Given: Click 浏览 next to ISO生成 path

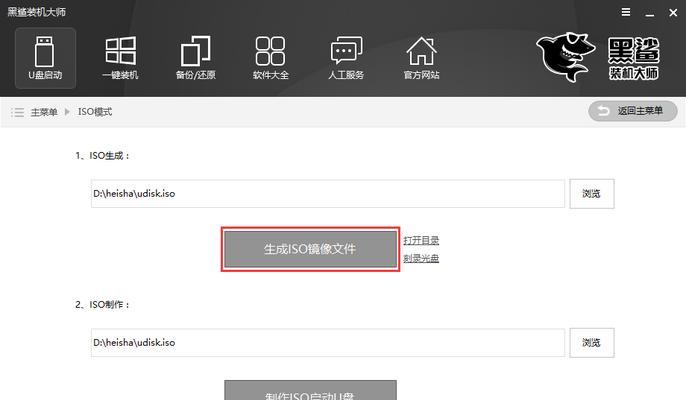Looking at the screenshot, I should tap(592, 193).
